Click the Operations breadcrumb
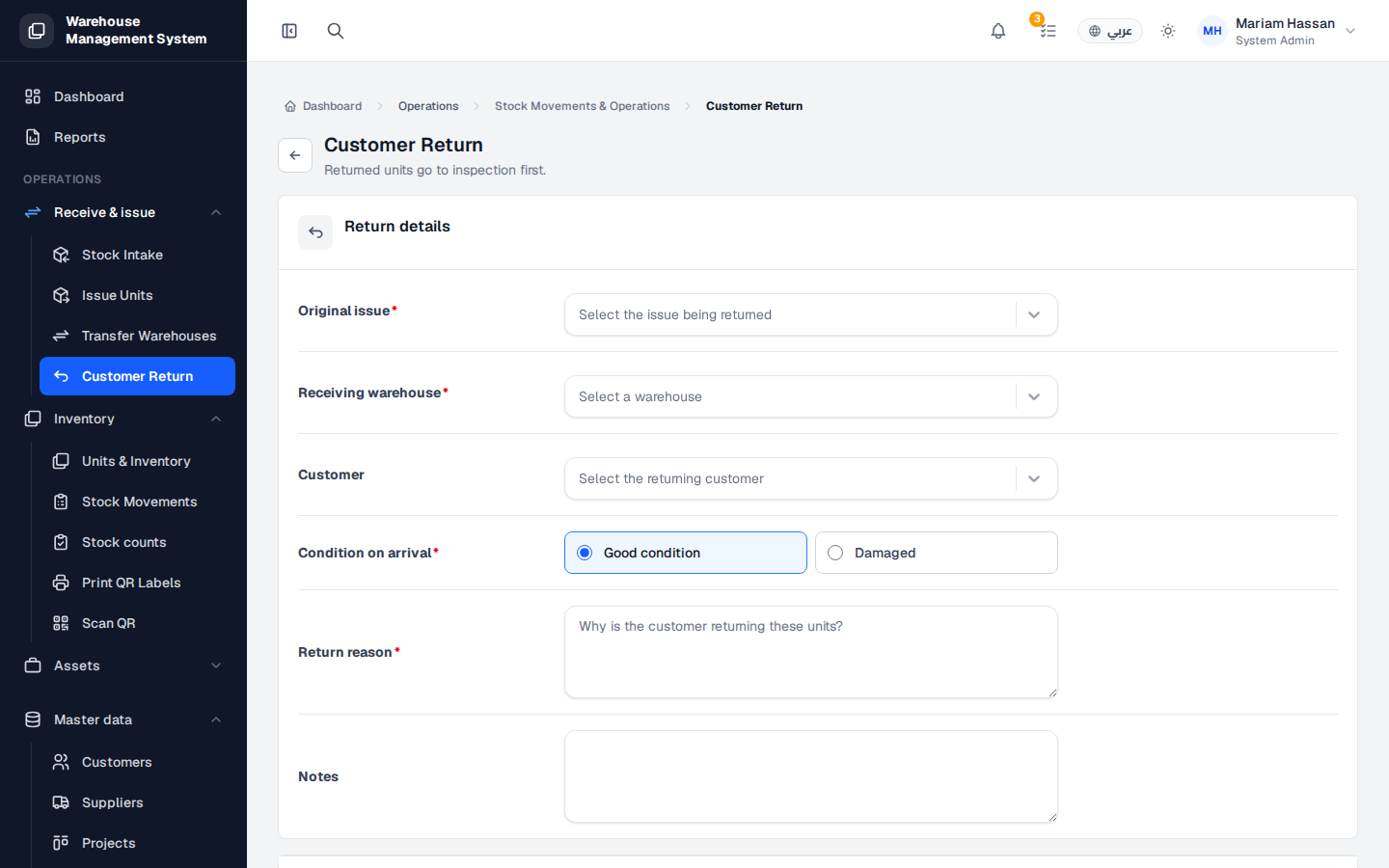 click(428, 106)
